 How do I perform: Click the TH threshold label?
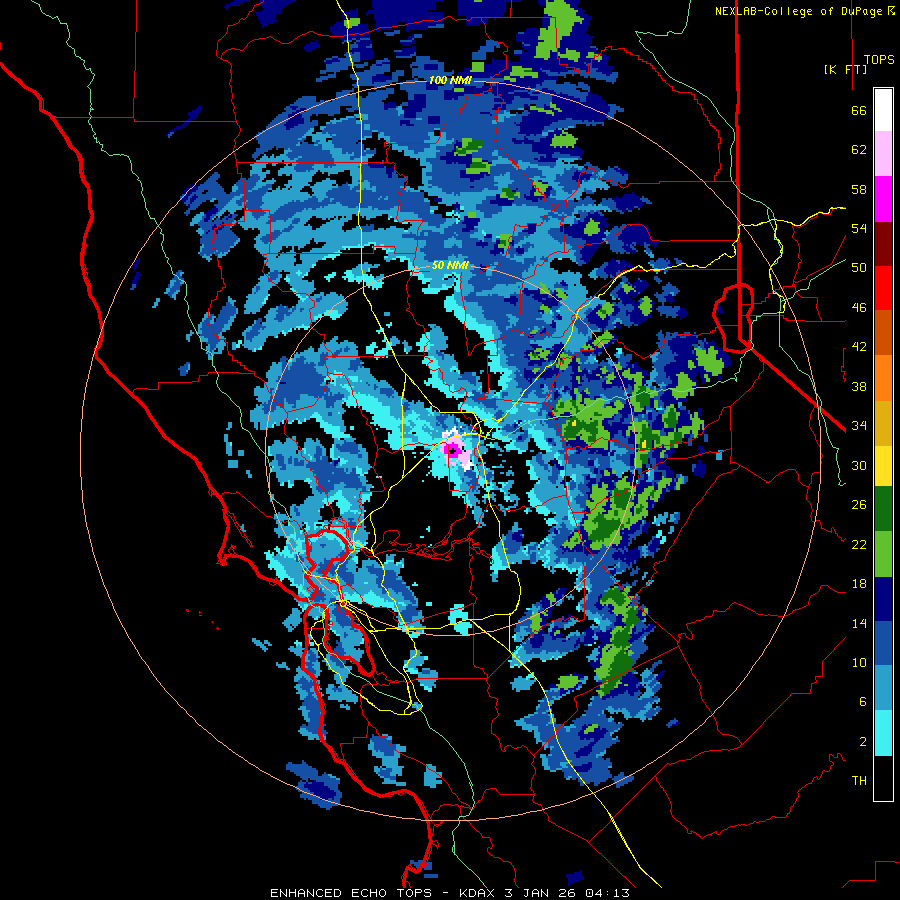click(859, 781)
